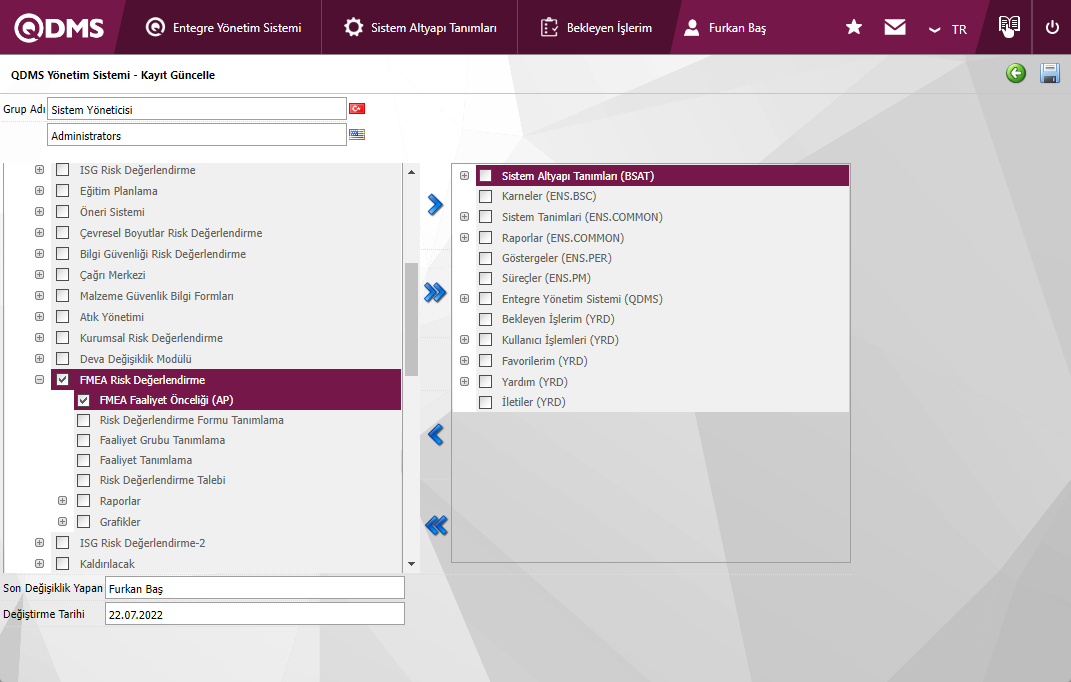
Task: Open the Bekleyen İşlerim menu
Action: pos(596,28)
